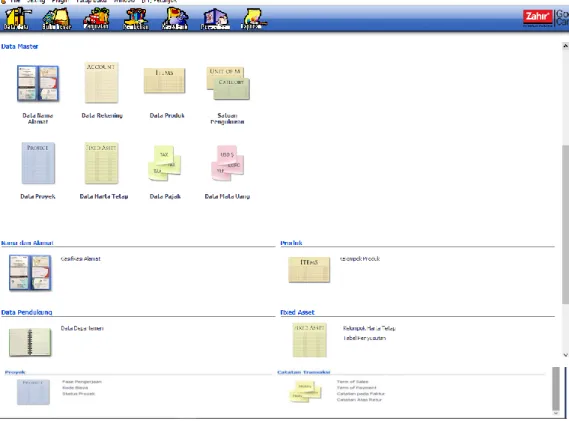The width and height of the screenshot is (569, 421).
Task: Click the Data Master heading
Action: click(20, 46)
